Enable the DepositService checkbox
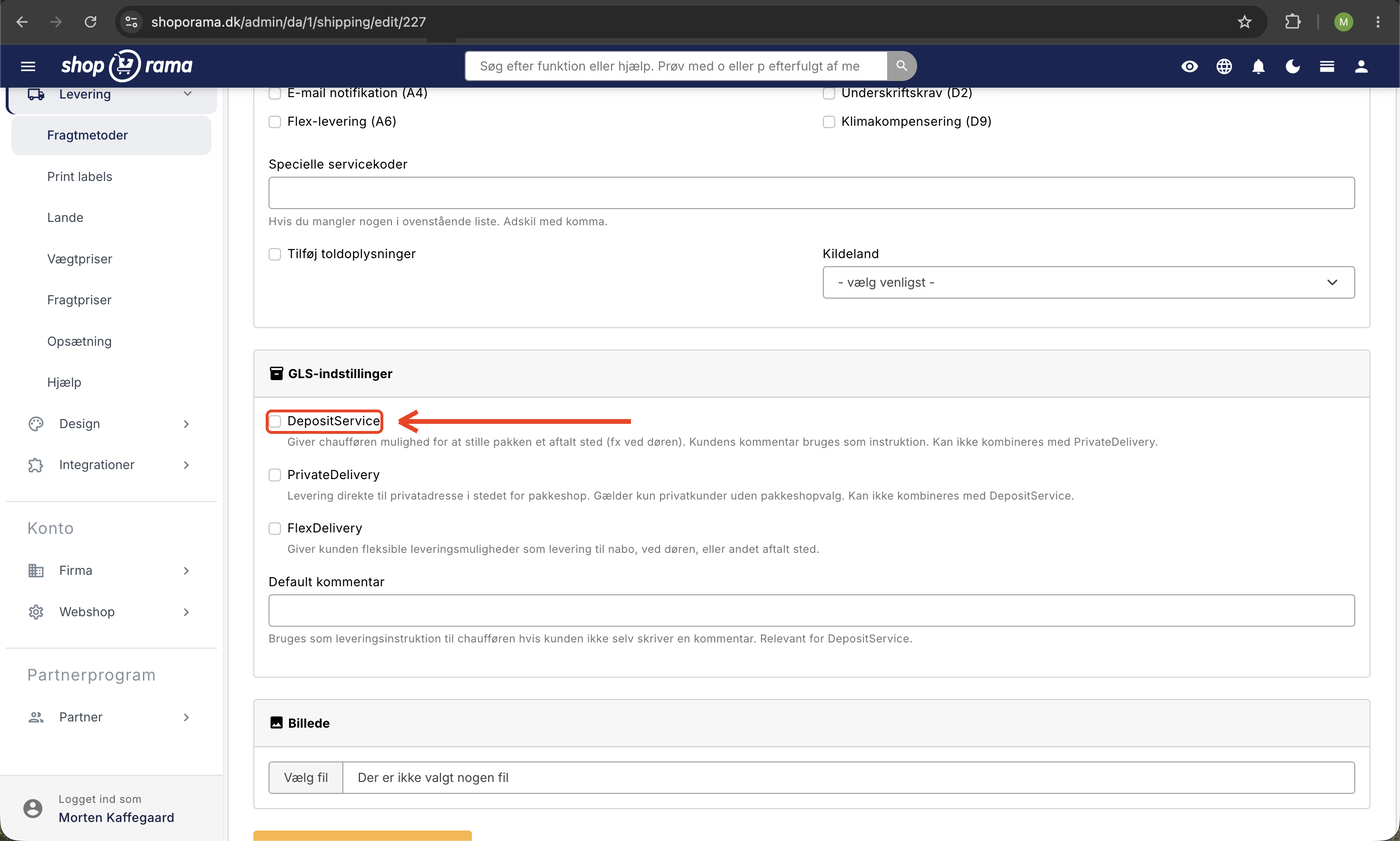Screen dimensions: 1400x841 275,422
